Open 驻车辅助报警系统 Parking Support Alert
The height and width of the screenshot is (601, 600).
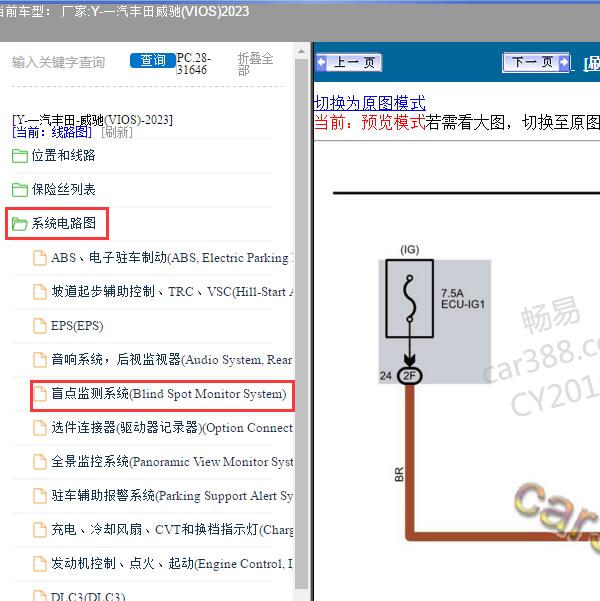173,496
